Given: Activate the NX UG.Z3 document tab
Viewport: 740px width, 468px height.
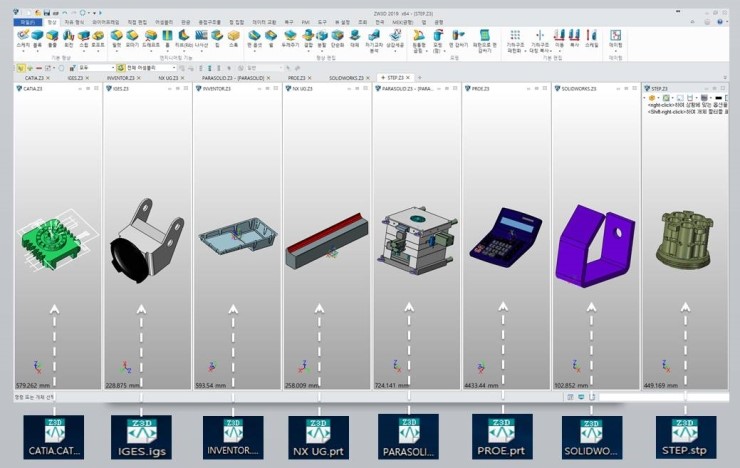Looking at the screenshot, I should [168, 78].
